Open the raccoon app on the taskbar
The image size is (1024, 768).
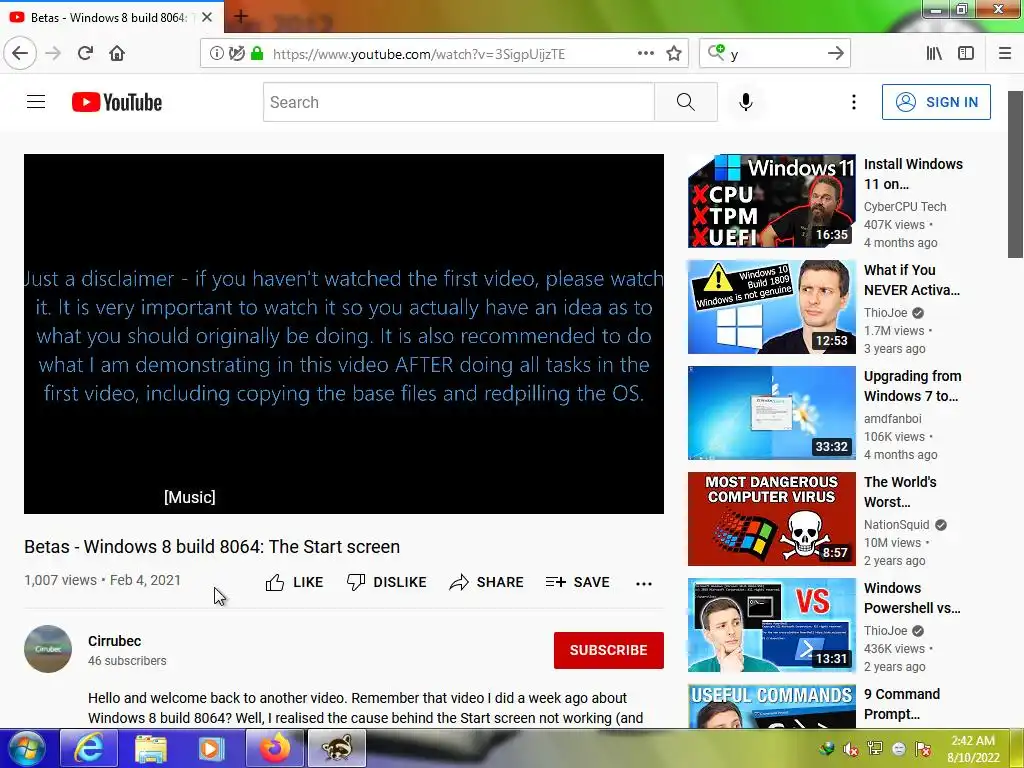(336, 748)
